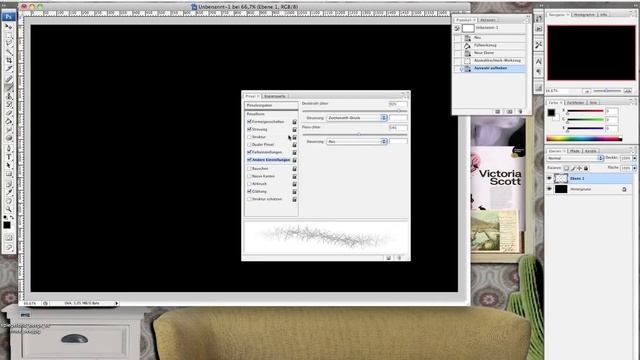This screenshot has width=640, height=360.
Task: Open the layer blend mode dropdown Normal
Action: [x=575, y=158]
